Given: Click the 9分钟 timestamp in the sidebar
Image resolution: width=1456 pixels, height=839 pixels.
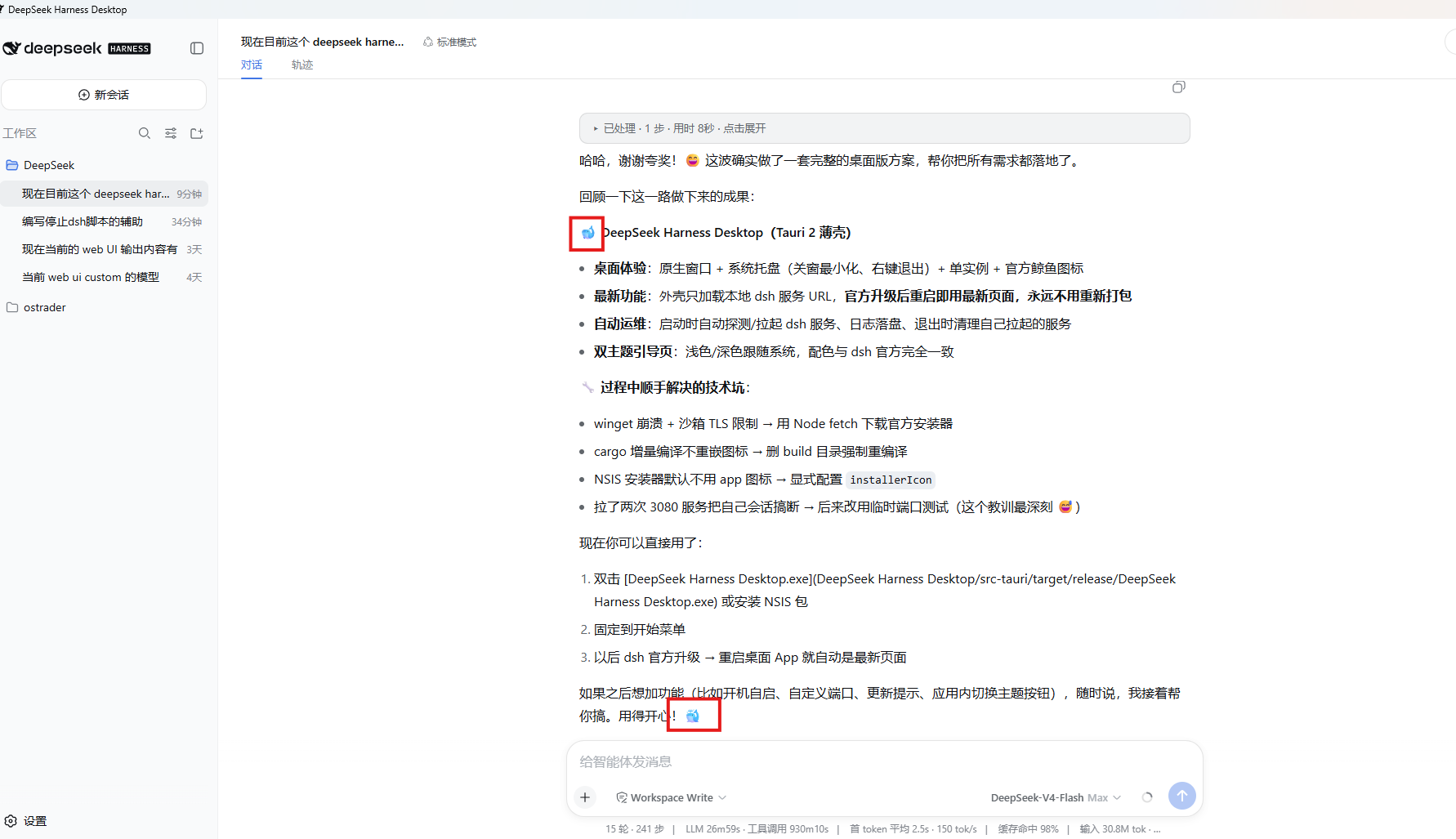Looking at the screenshot, I should [190, 194].
